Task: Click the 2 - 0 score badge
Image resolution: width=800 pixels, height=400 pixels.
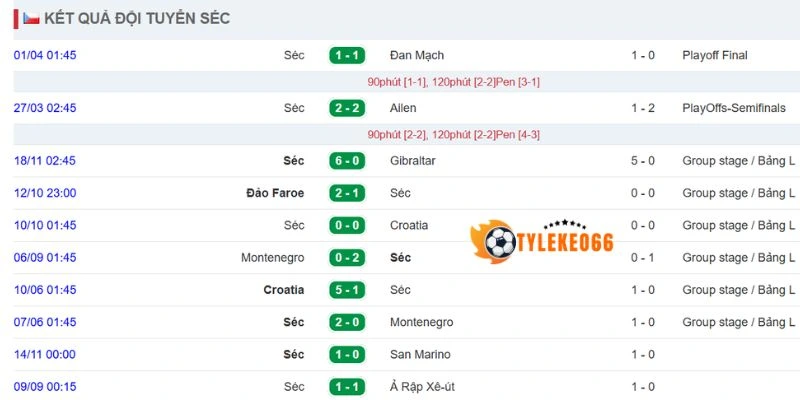Action: (x=345, y=322)
